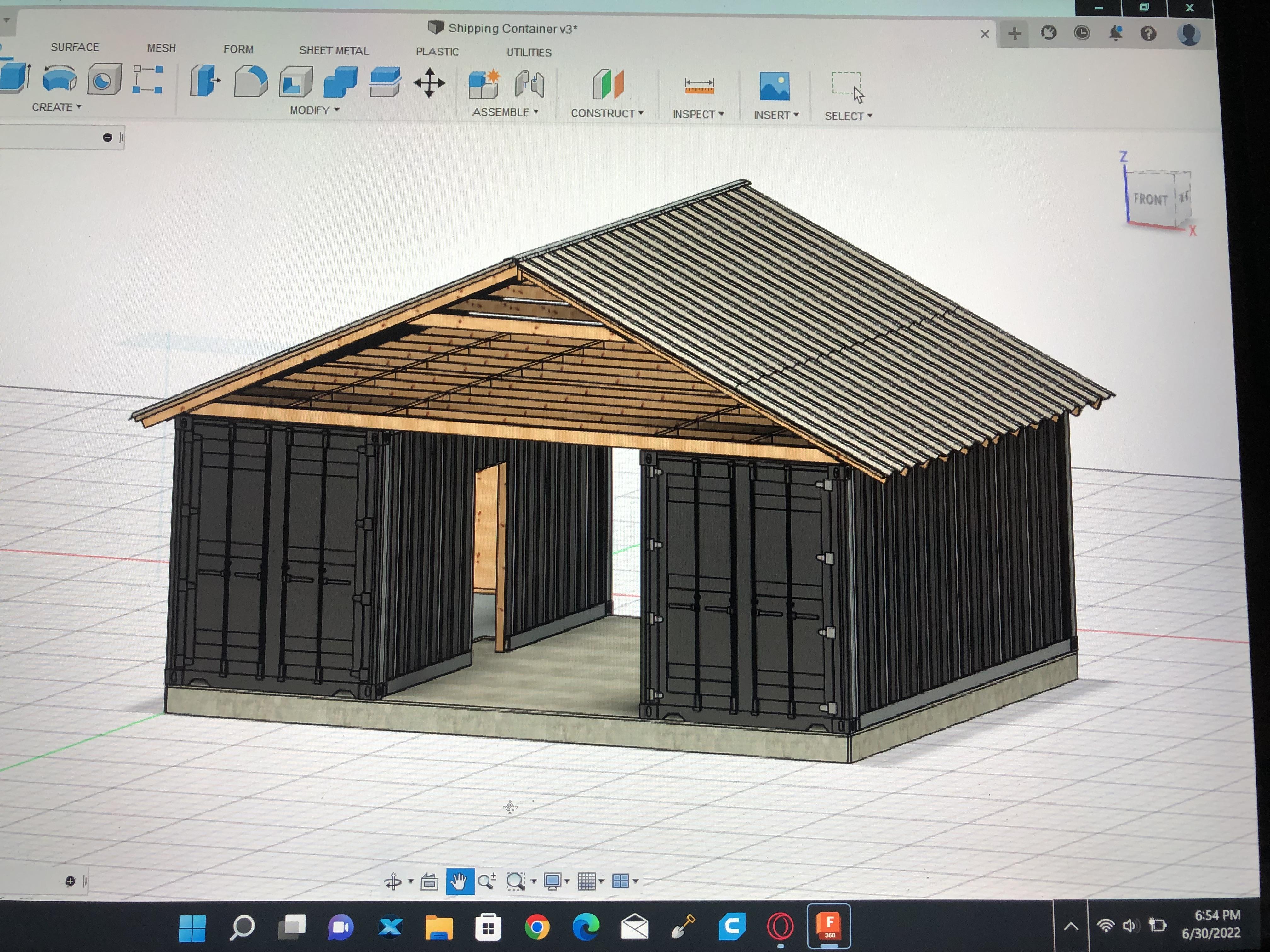1270x952 pixels.
Task: Select the Press Pull tool in Modify
Action: [205, 82]
